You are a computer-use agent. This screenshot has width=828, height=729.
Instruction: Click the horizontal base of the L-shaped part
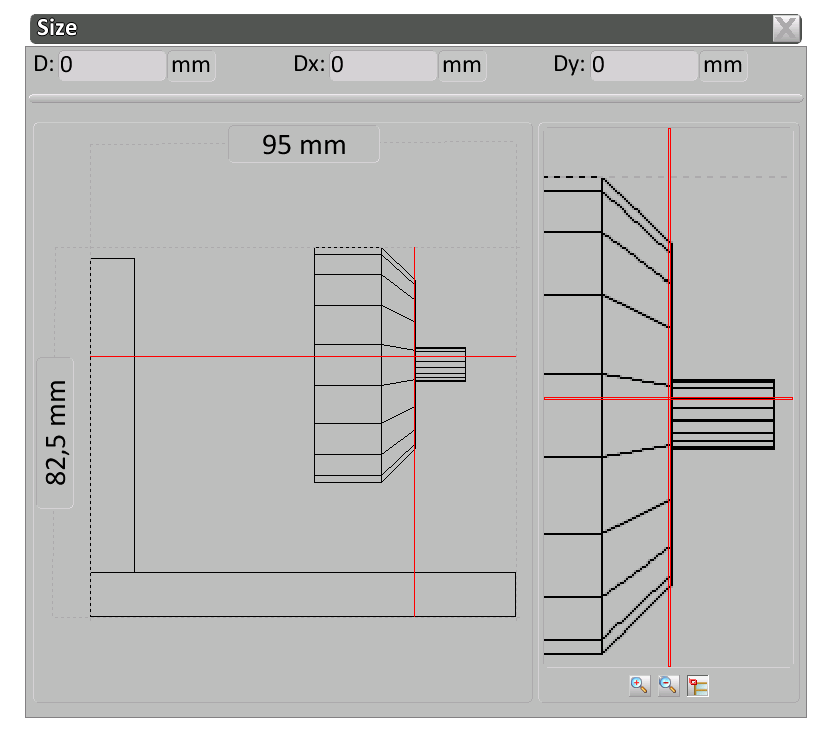(x=302, y=594)
